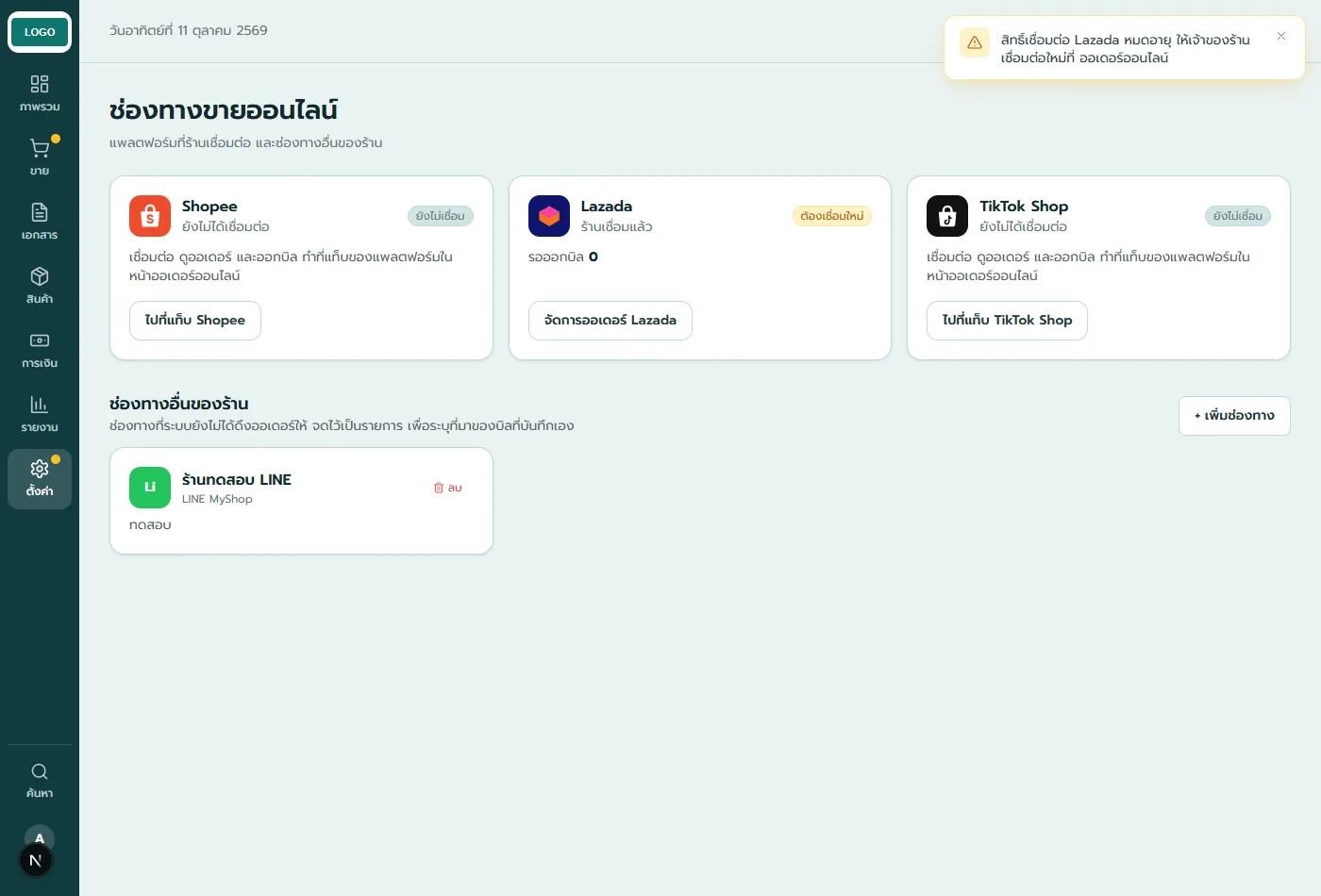Click the Lazada logo icon
This screenshot has height=896, width=1321.
tap(549, 216)
